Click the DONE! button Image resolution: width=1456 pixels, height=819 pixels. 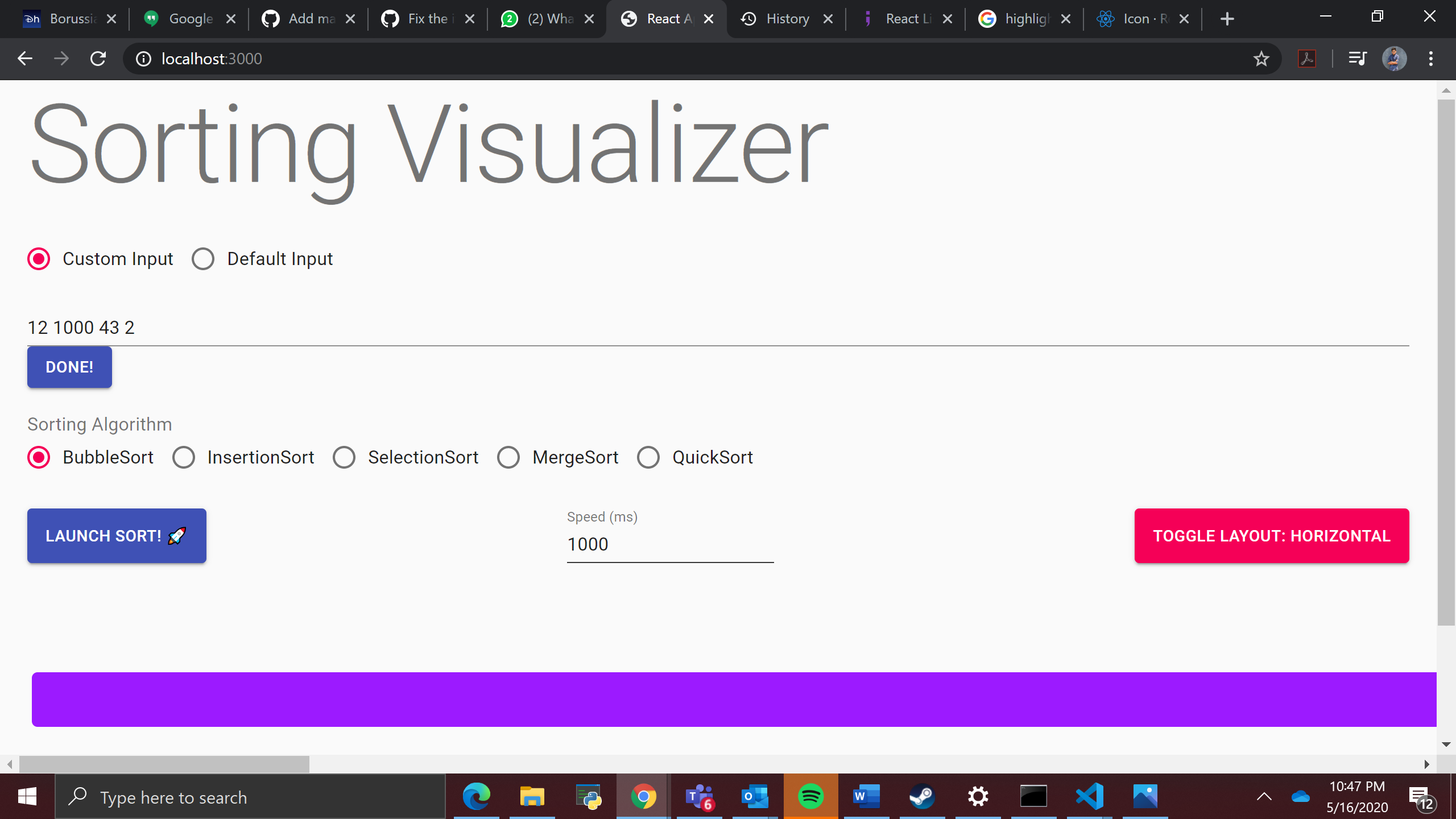(69, 367)
